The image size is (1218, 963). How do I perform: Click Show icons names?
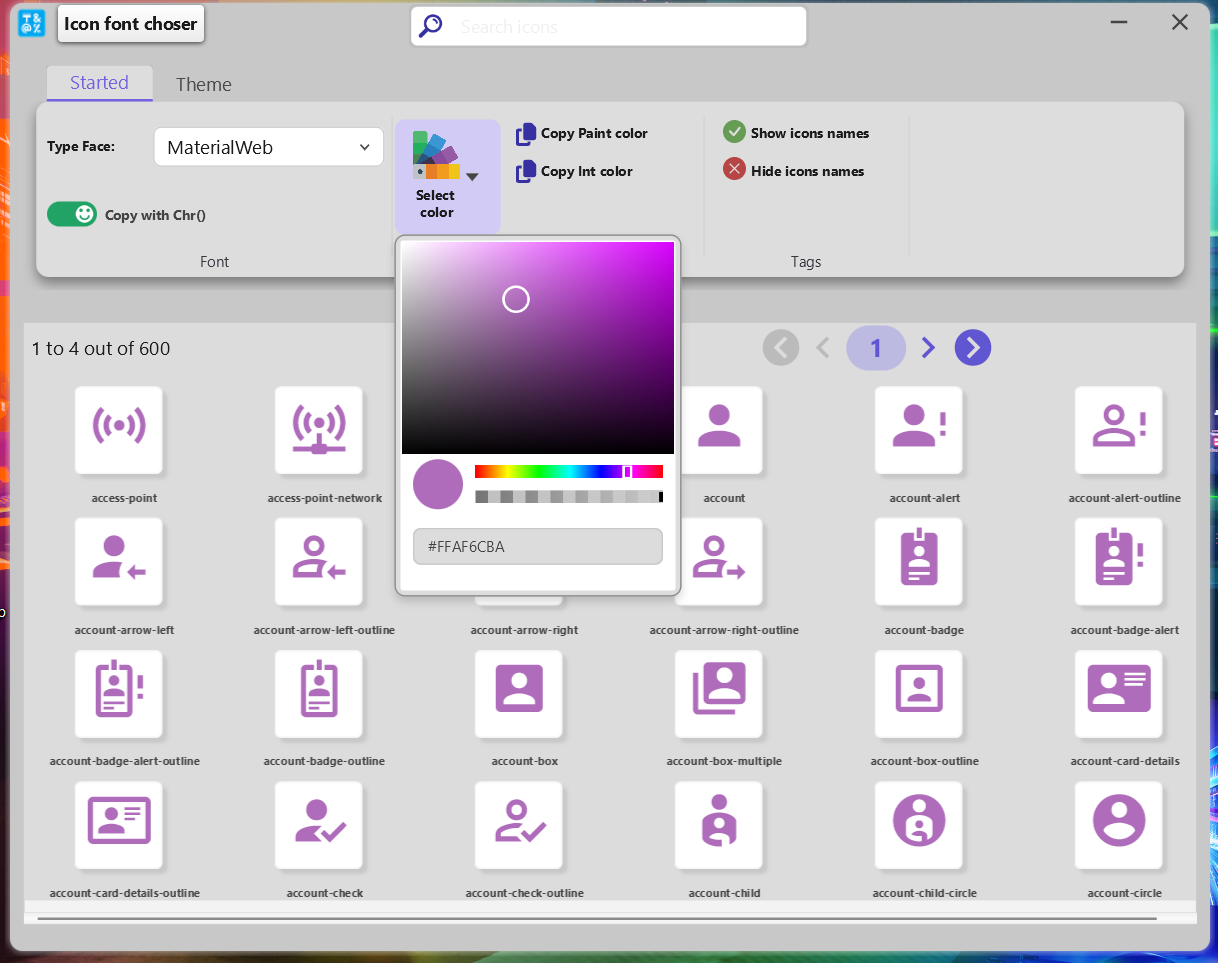tap(796, 132)
